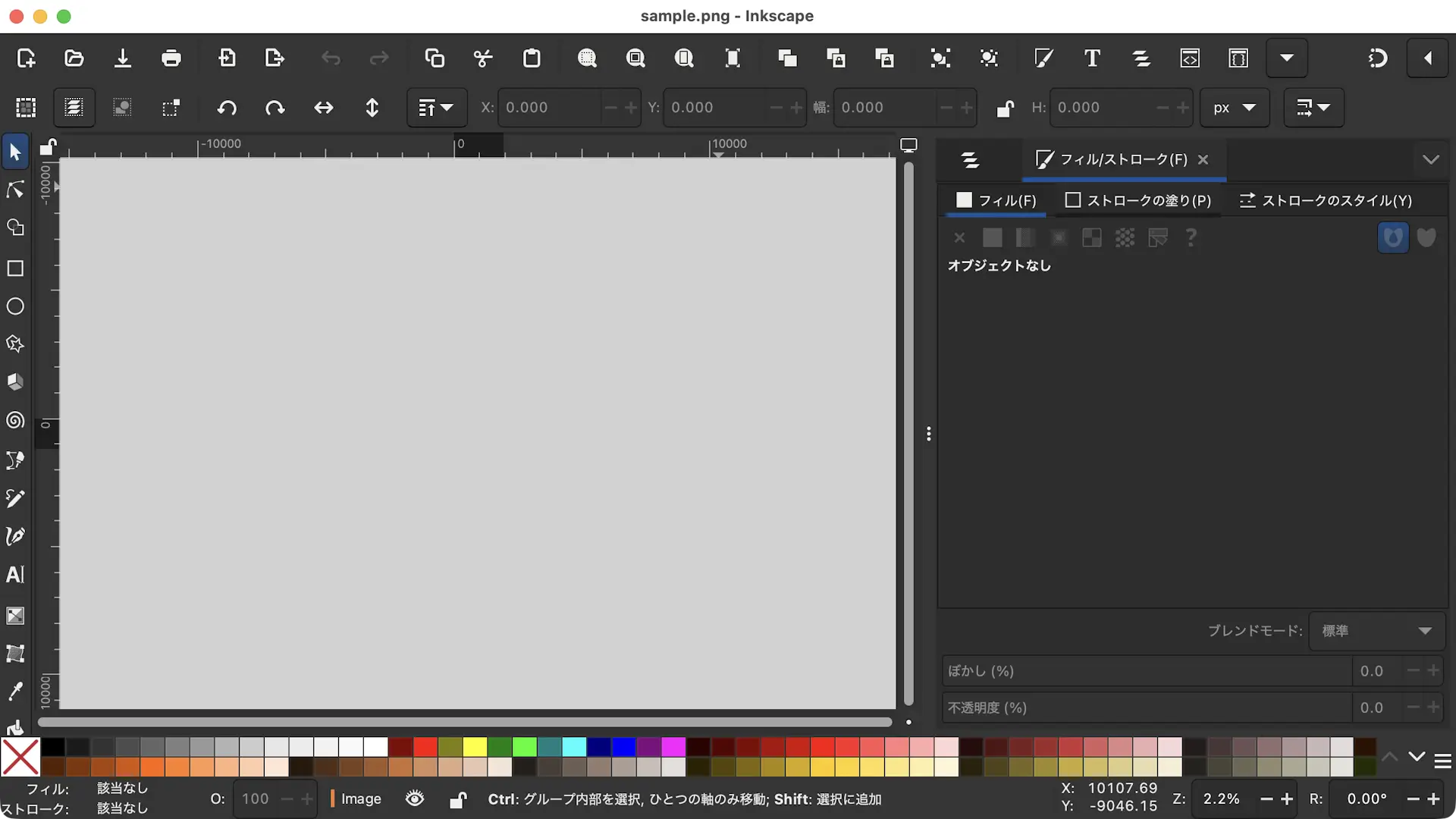Toggle the snapping control icon

pos(1378,58)
